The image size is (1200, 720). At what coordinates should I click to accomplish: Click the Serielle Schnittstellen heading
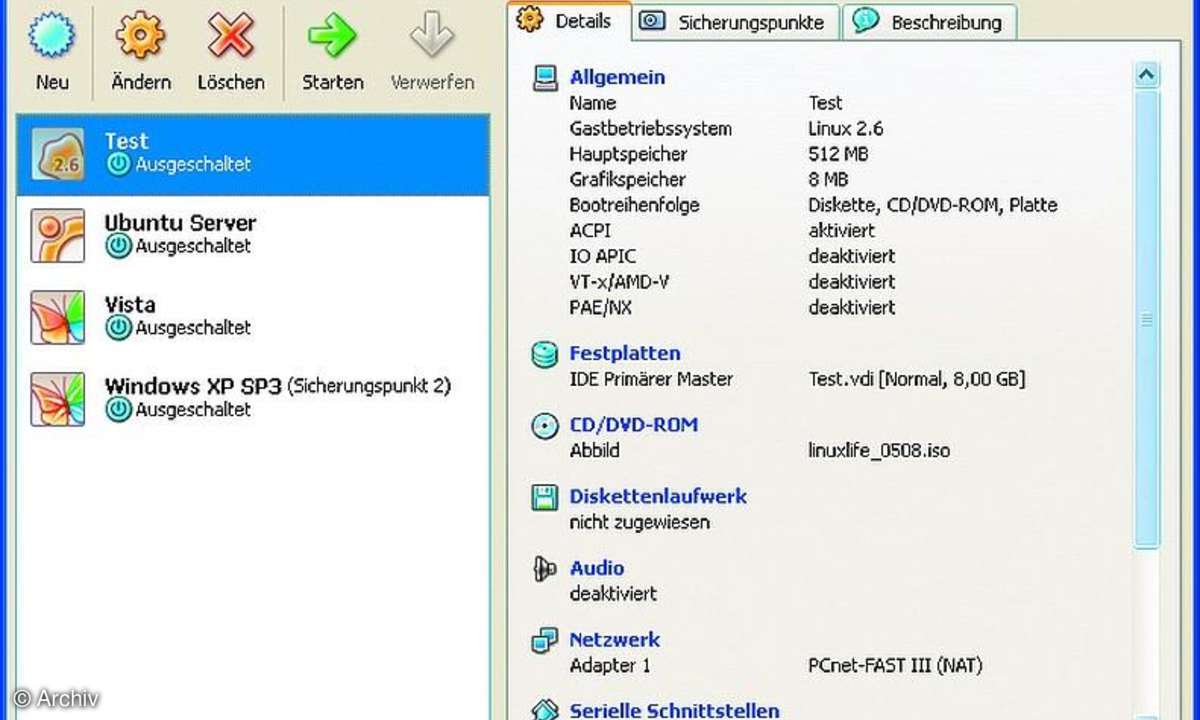coord(674,710)
